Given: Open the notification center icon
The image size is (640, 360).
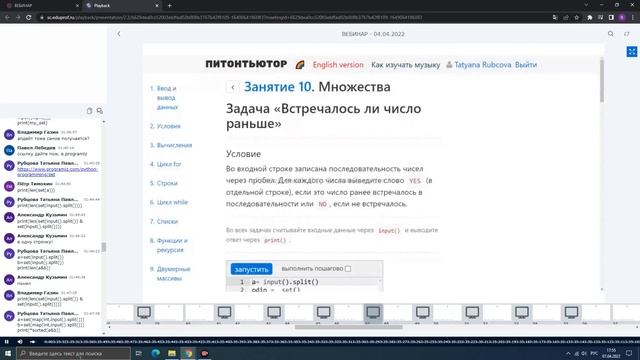Looking at the screenshot, I should pos(629,353).
